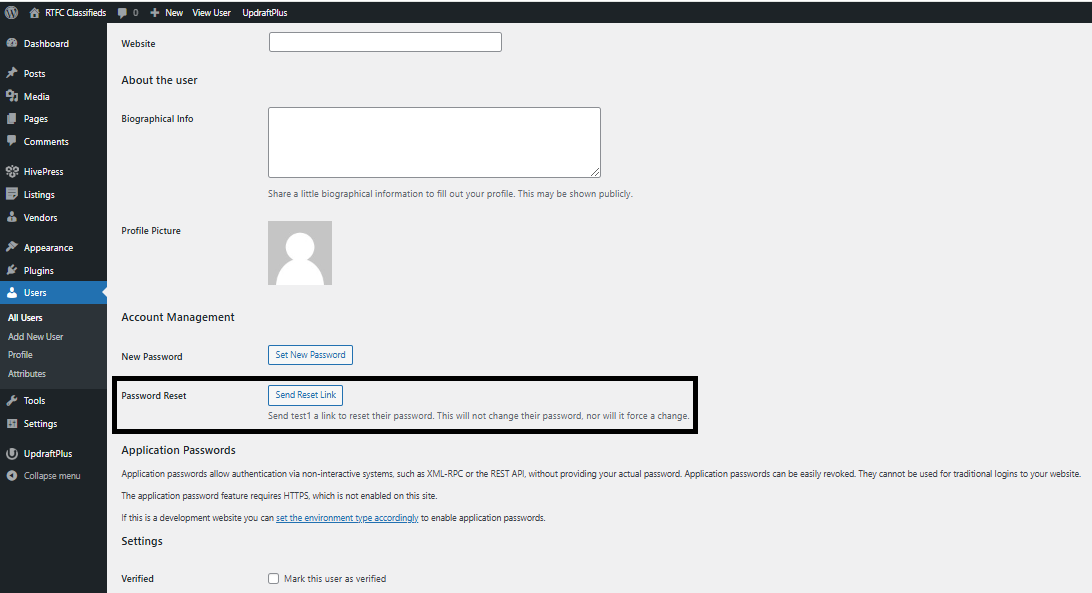Open Add New User submenu
The image size is (1092, 593).
[x=36, y=337]
